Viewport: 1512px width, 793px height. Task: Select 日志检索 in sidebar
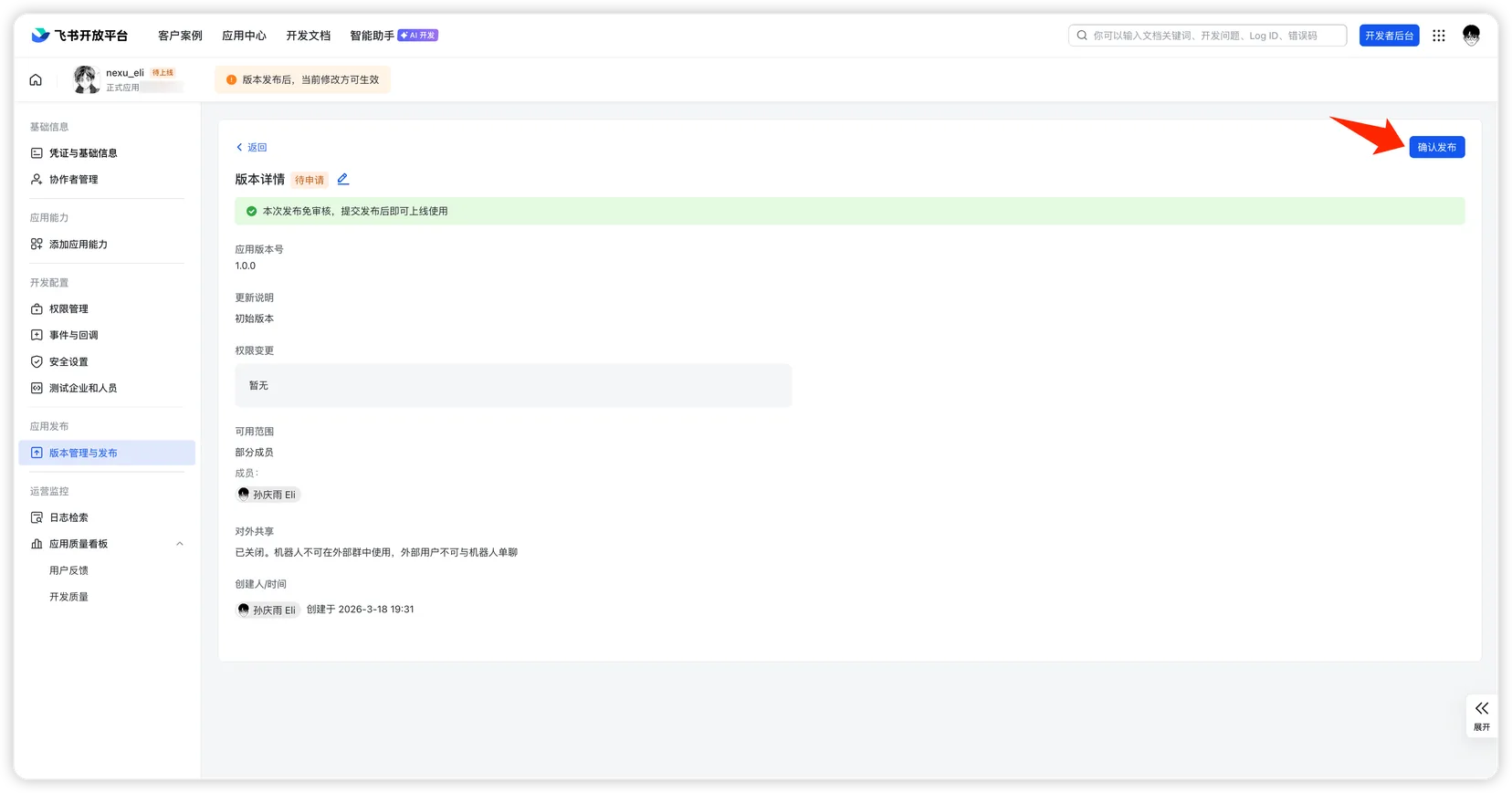68,517
